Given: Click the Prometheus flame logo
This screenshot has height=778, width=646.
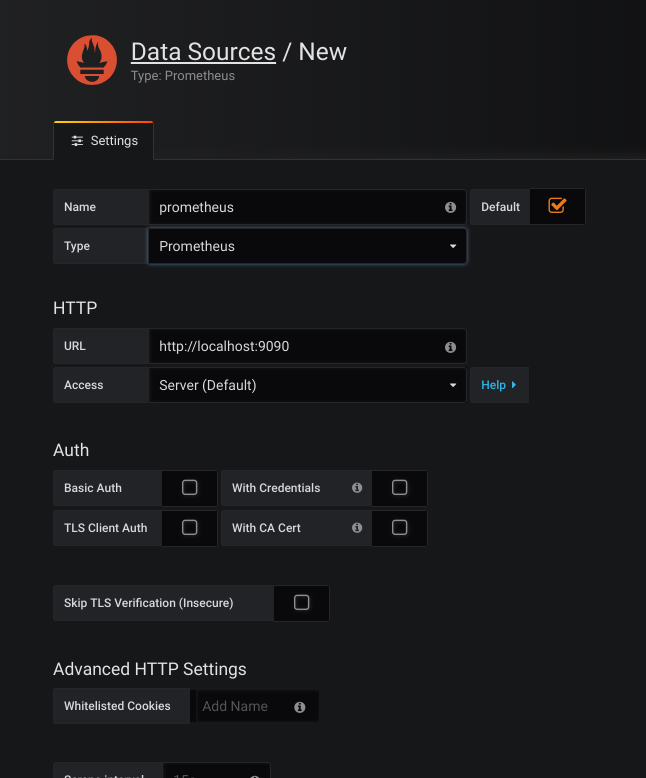Looking at the screenshot, I should click(x=92, y=60).
